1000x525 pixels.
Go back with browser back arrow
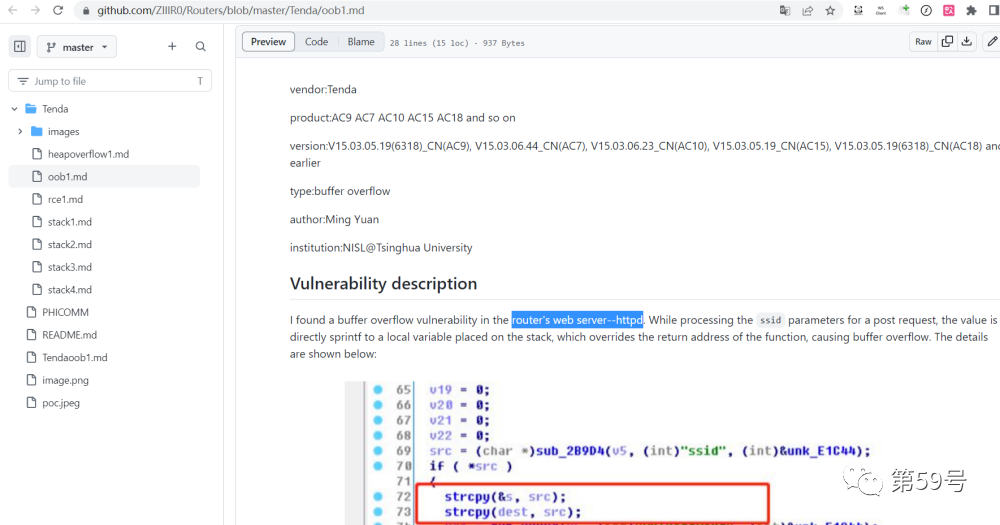click(x=13, y=10)
